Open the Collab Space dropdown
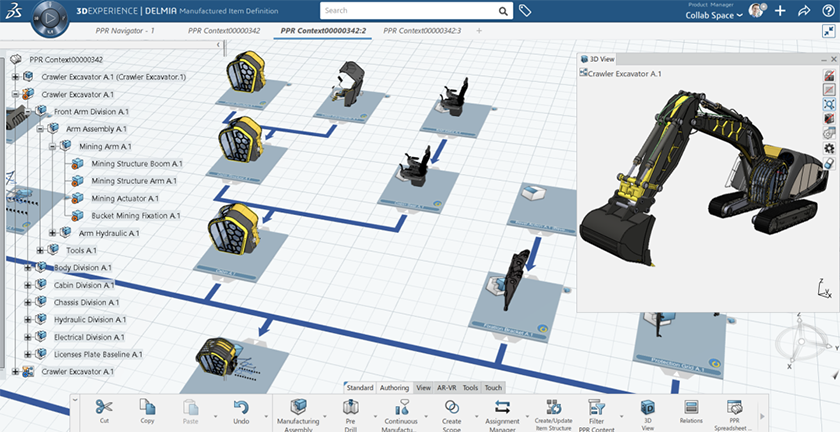840x432 pixels. [x=714, y=16]
